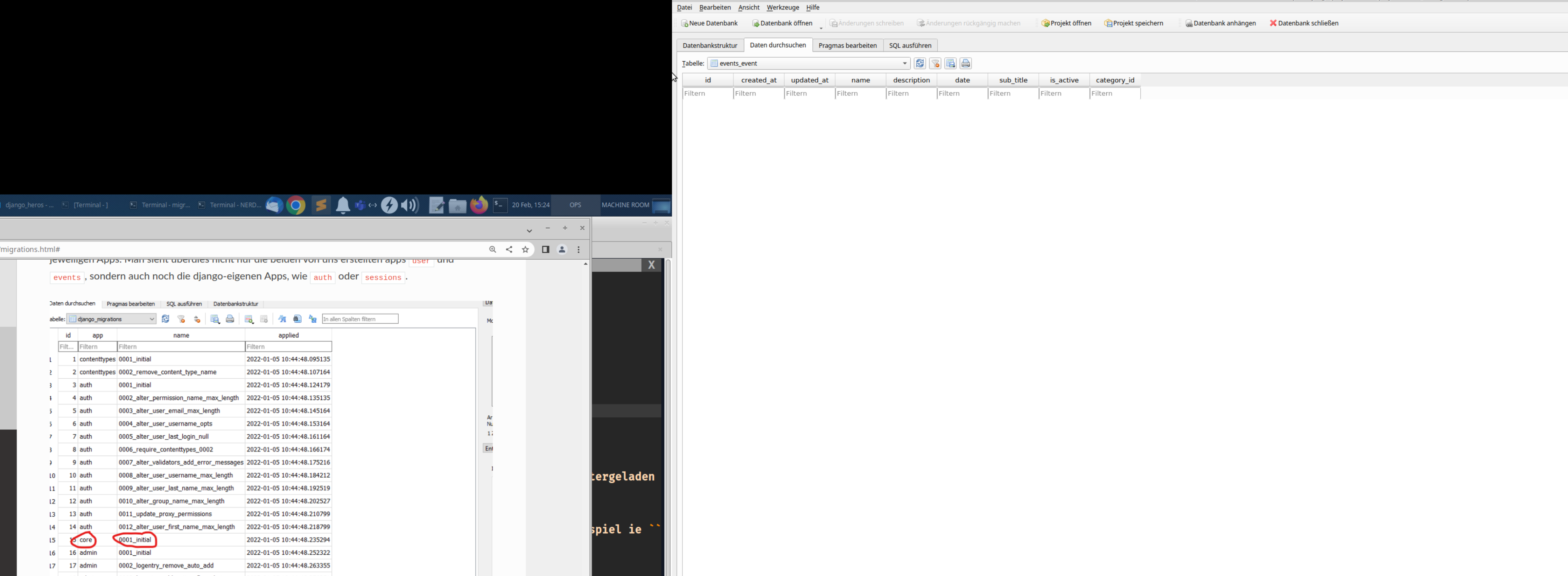Refresh the displayed table data
1568x576 pixels.
click(x=920, y=63)
